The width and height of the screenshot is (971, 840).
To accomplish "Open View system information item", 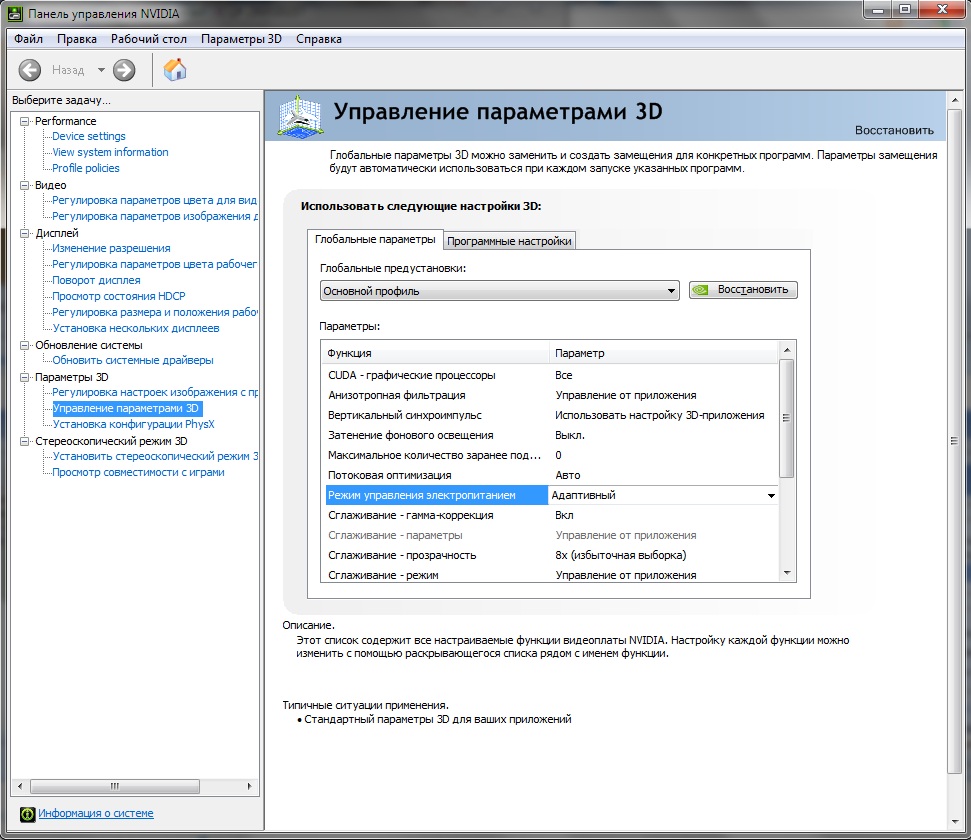I will point(110,152).
